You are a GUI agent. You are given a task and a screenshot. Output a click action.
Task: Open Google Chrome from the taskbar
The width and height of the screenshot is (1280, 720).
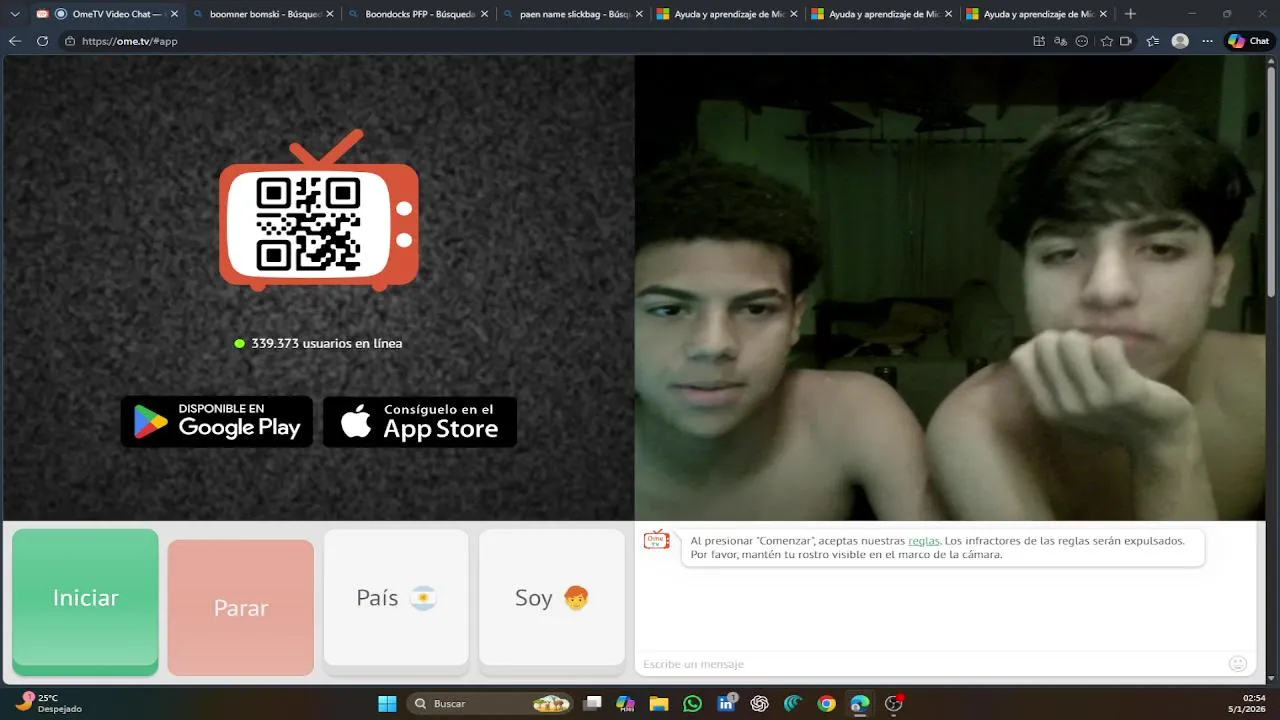tap(826, 704)
